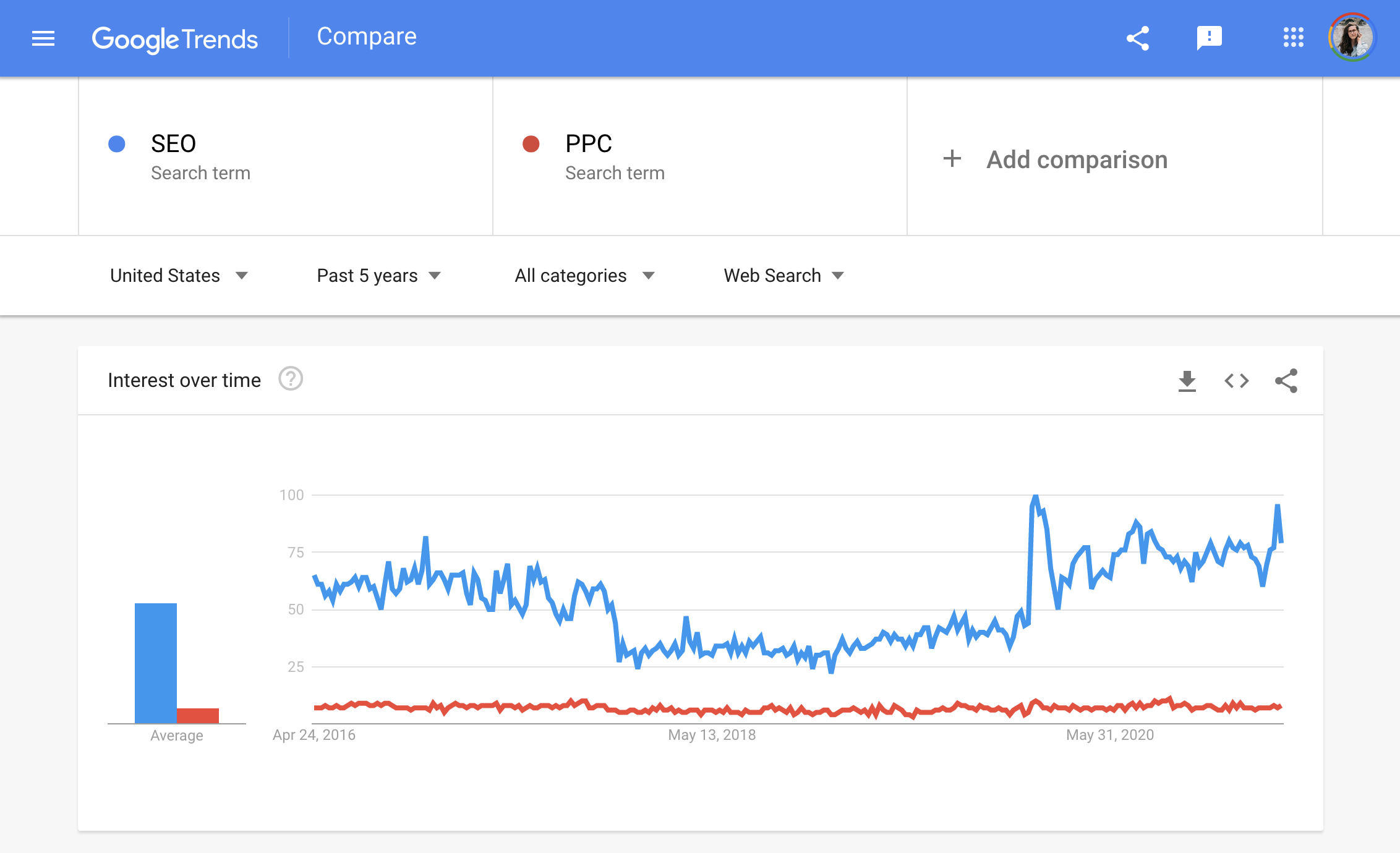Expand the United States region dropdown
This screenshot has width=1400, height=853.
pos(179,276)
